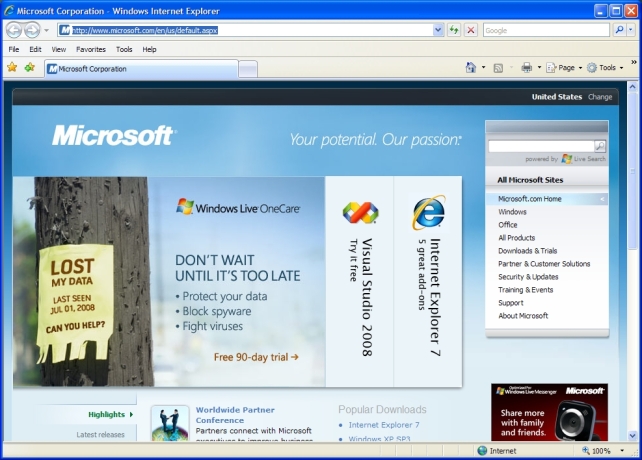Click the browser Forward arrow button
642x460 pixels.
[32, 30]
